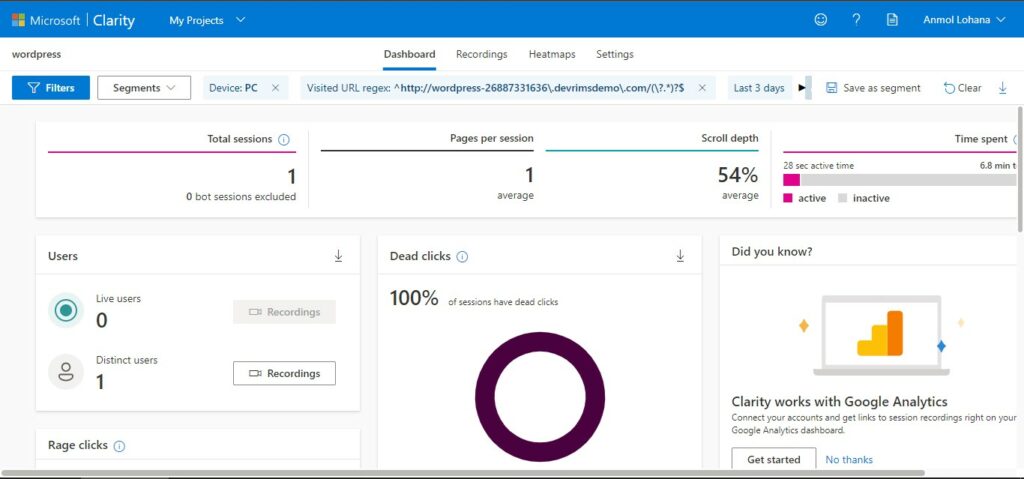
Task: Expand the Segments dropdown
Action: pos(144,88)
